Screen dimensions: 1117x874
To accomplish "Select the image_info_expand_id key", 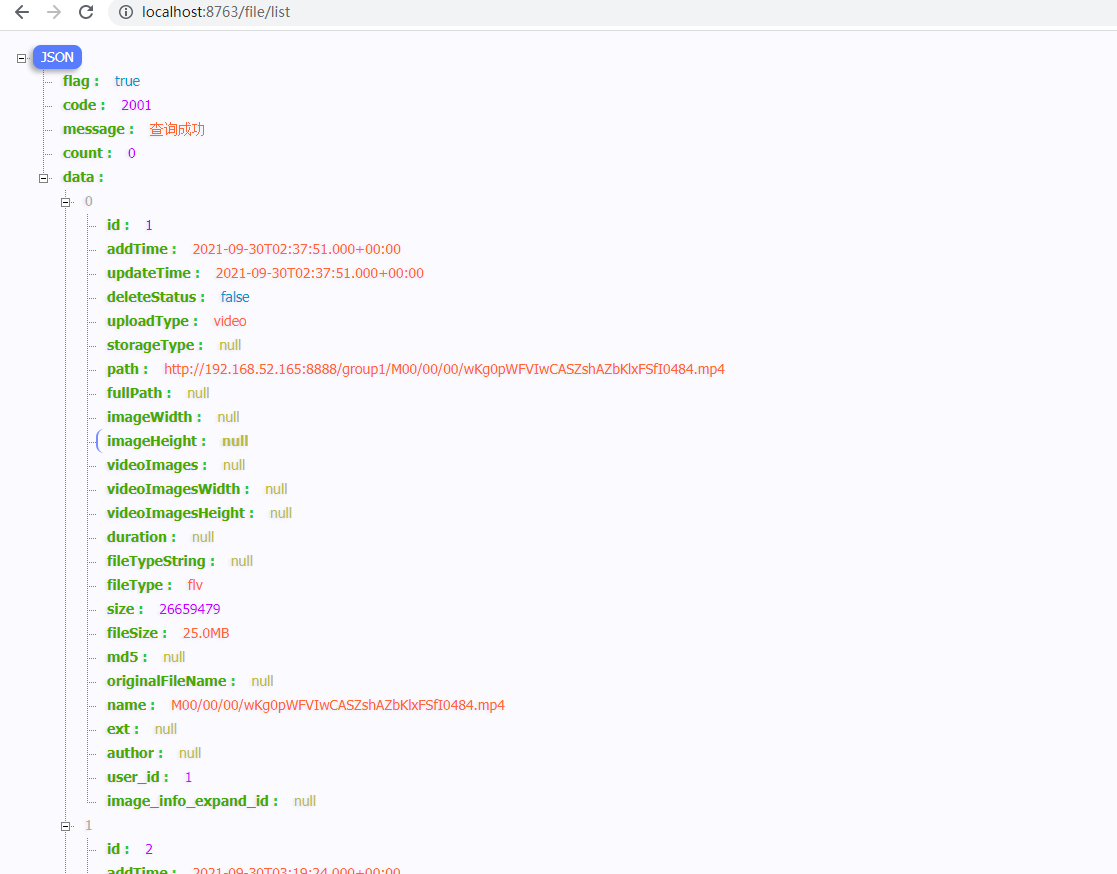I will coord(190,801).
